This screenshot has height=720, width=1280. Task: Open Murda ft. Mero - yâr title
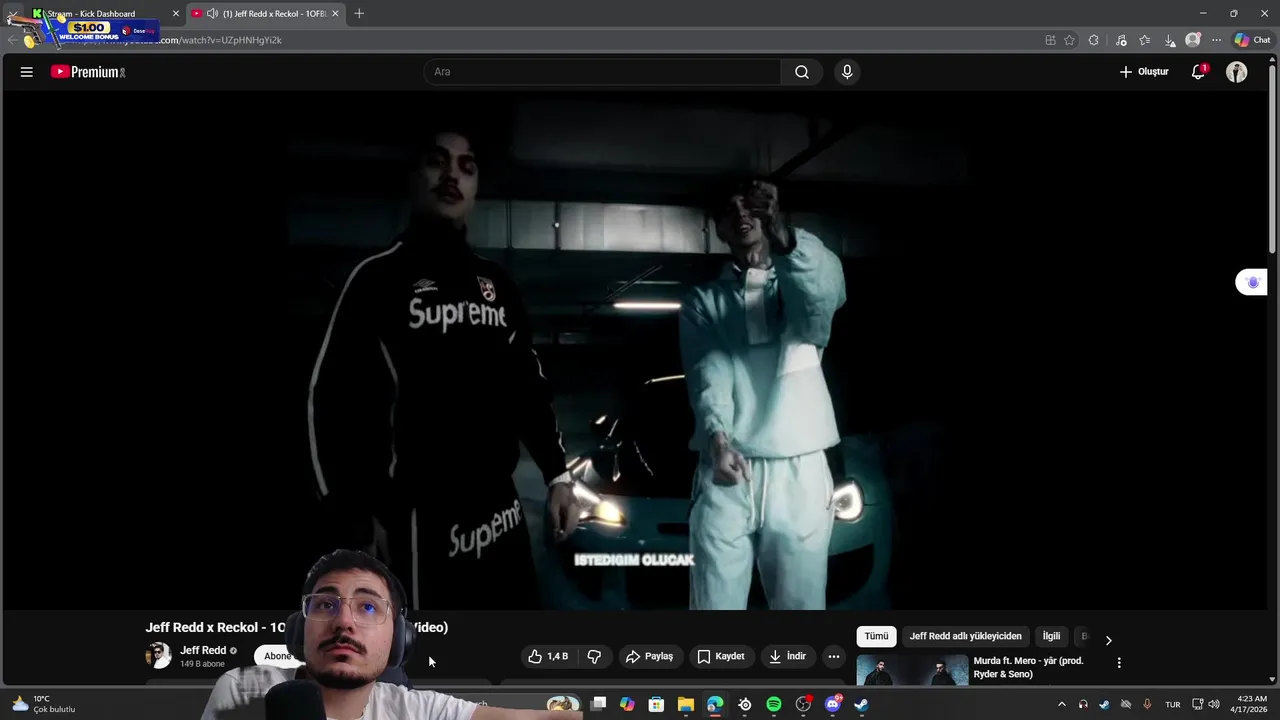1028,667
